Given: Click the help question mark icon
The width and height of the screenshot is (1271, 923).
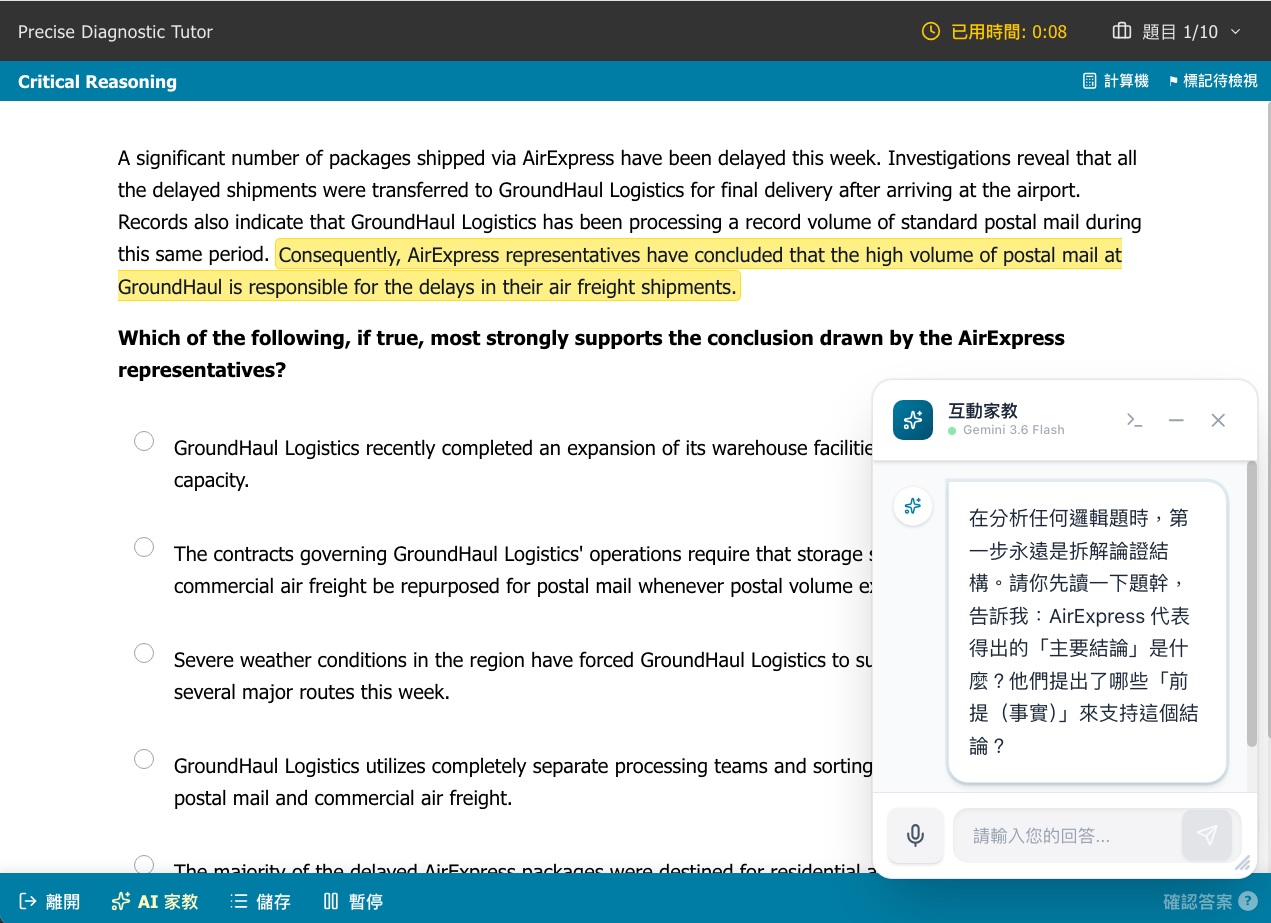Looking at the screenshot, I should pos(1247,901).
